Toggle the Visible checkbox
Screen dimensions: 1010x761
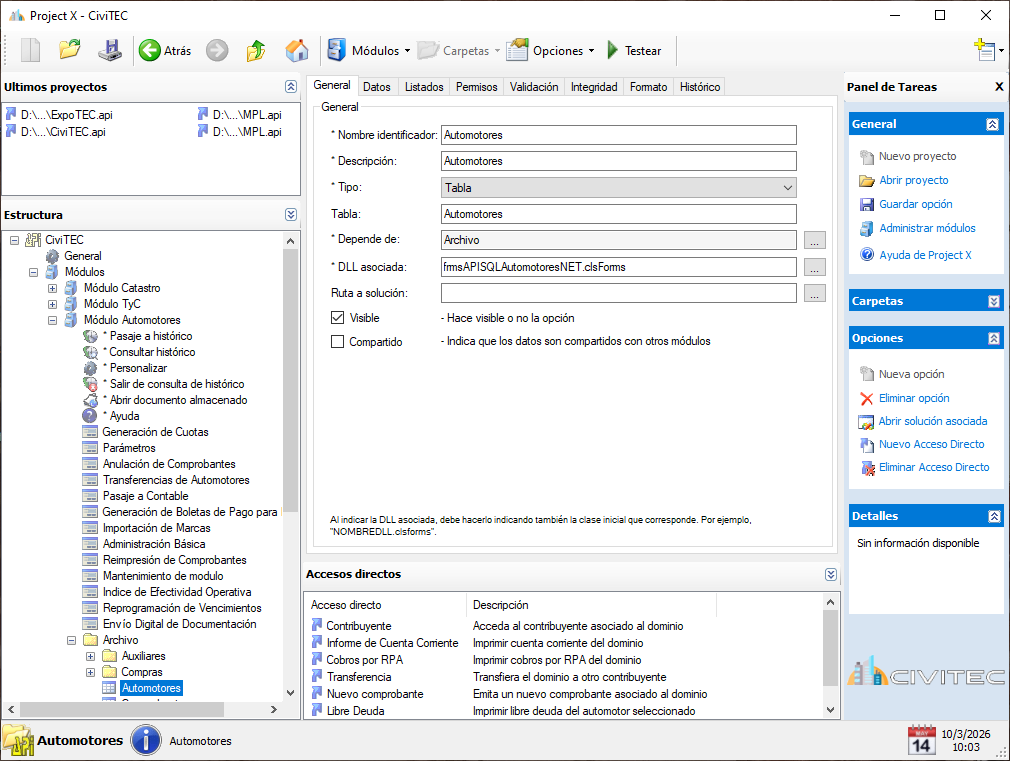338,318
